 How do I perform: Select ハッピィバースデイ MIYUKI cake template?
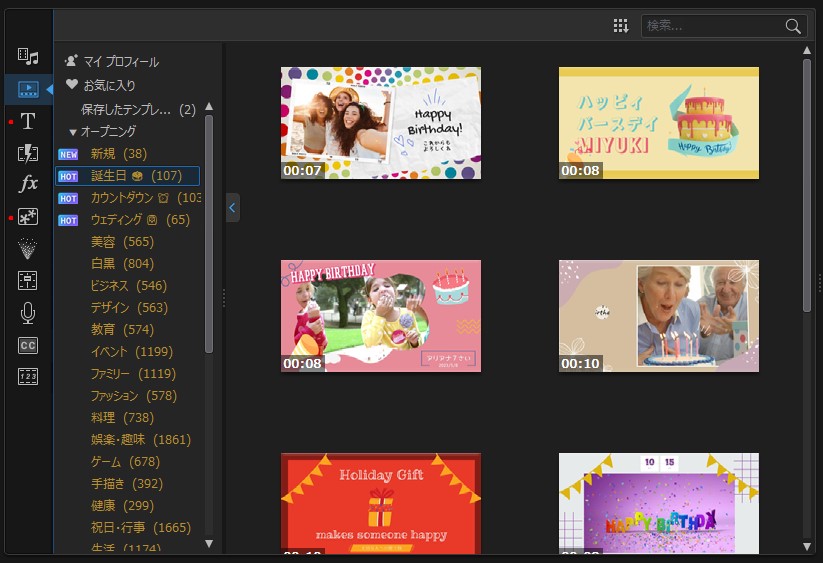pos(659,123)
